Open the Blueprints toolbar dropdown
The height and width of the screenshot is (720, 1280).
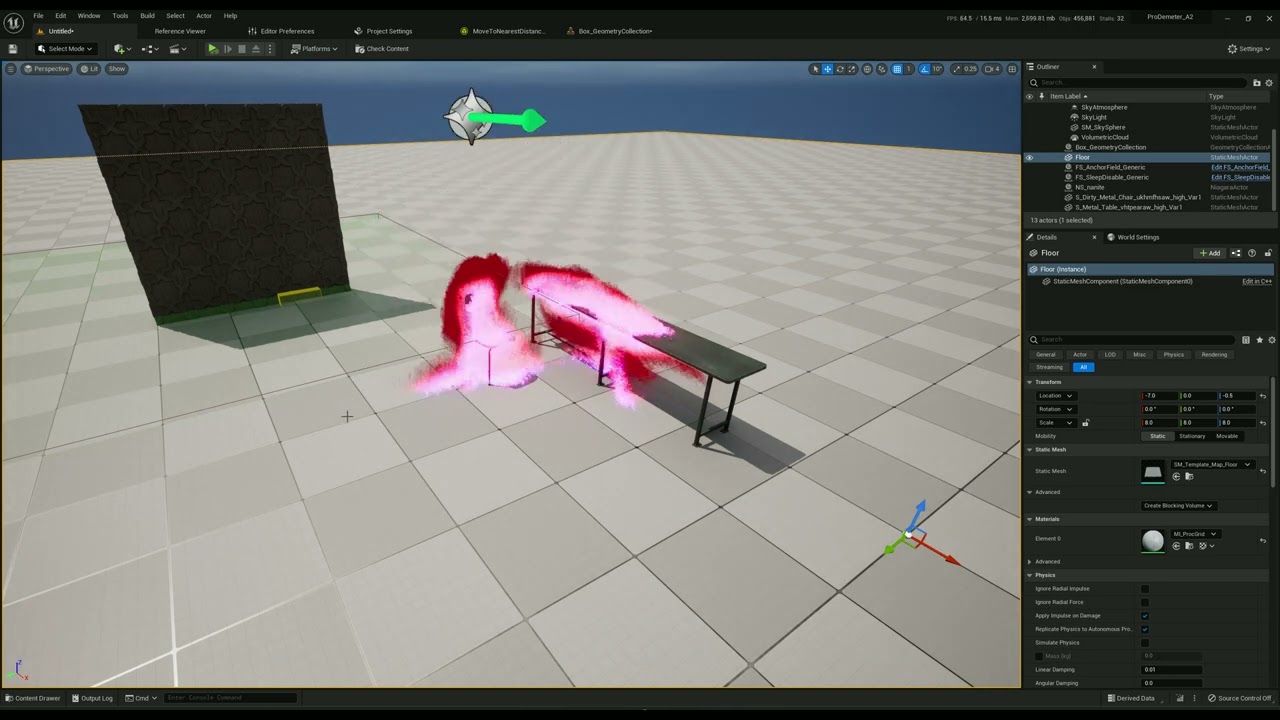pyautogui.click(x=150, y=48)
